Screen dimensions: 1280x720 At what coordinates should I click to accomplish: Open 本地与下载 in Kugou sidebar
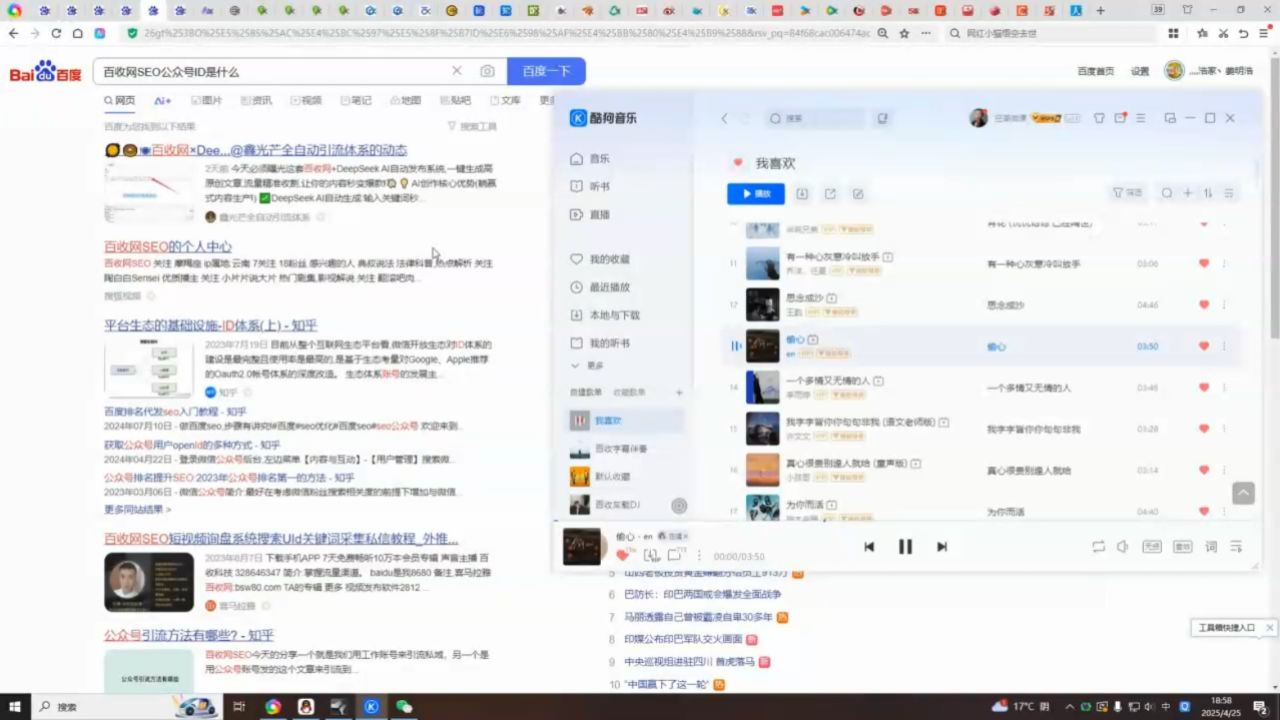604,315
